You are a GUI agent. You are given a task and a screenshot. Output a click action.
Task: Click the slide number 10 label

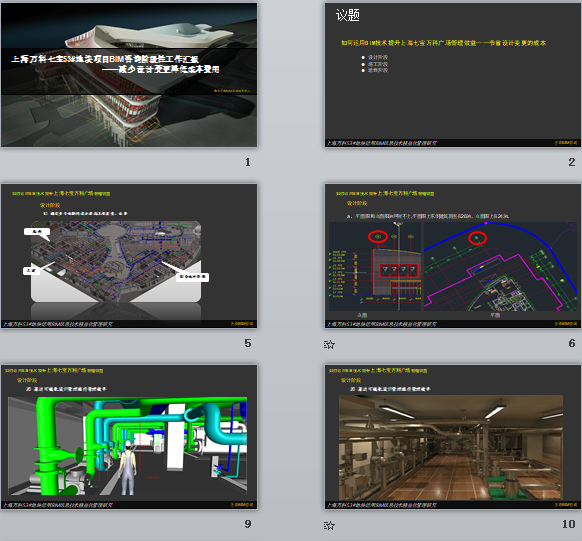(x=569, y=524)
